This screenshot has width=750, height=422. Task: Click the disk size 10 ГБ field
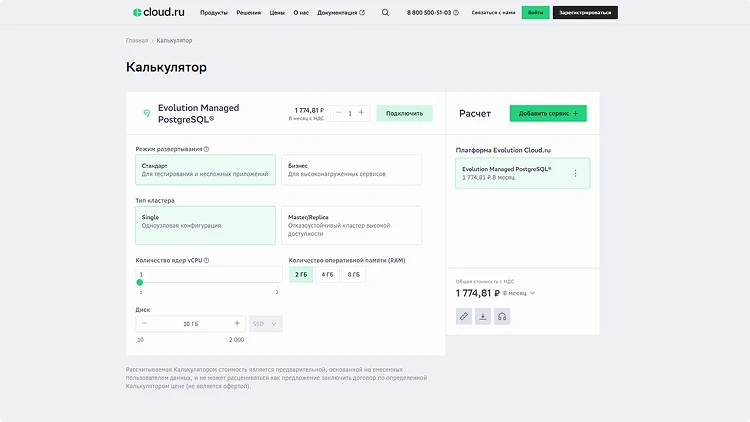(190, 324)
